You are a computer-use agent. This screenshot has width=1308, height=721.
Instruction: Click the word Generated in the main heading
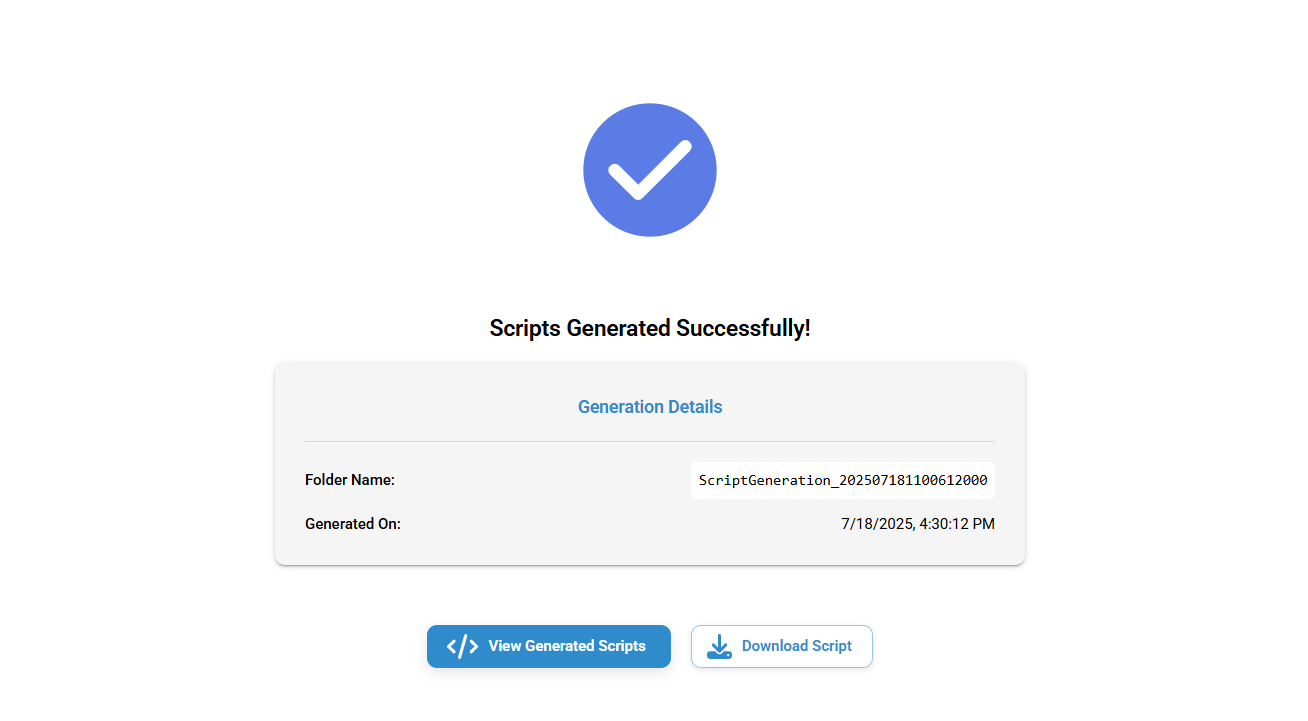[619, 328]
